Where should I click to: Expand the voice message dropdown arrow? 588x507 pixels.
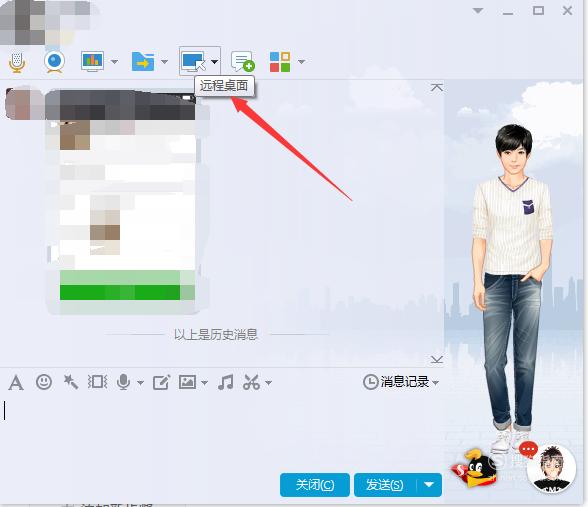pos(140,383)
